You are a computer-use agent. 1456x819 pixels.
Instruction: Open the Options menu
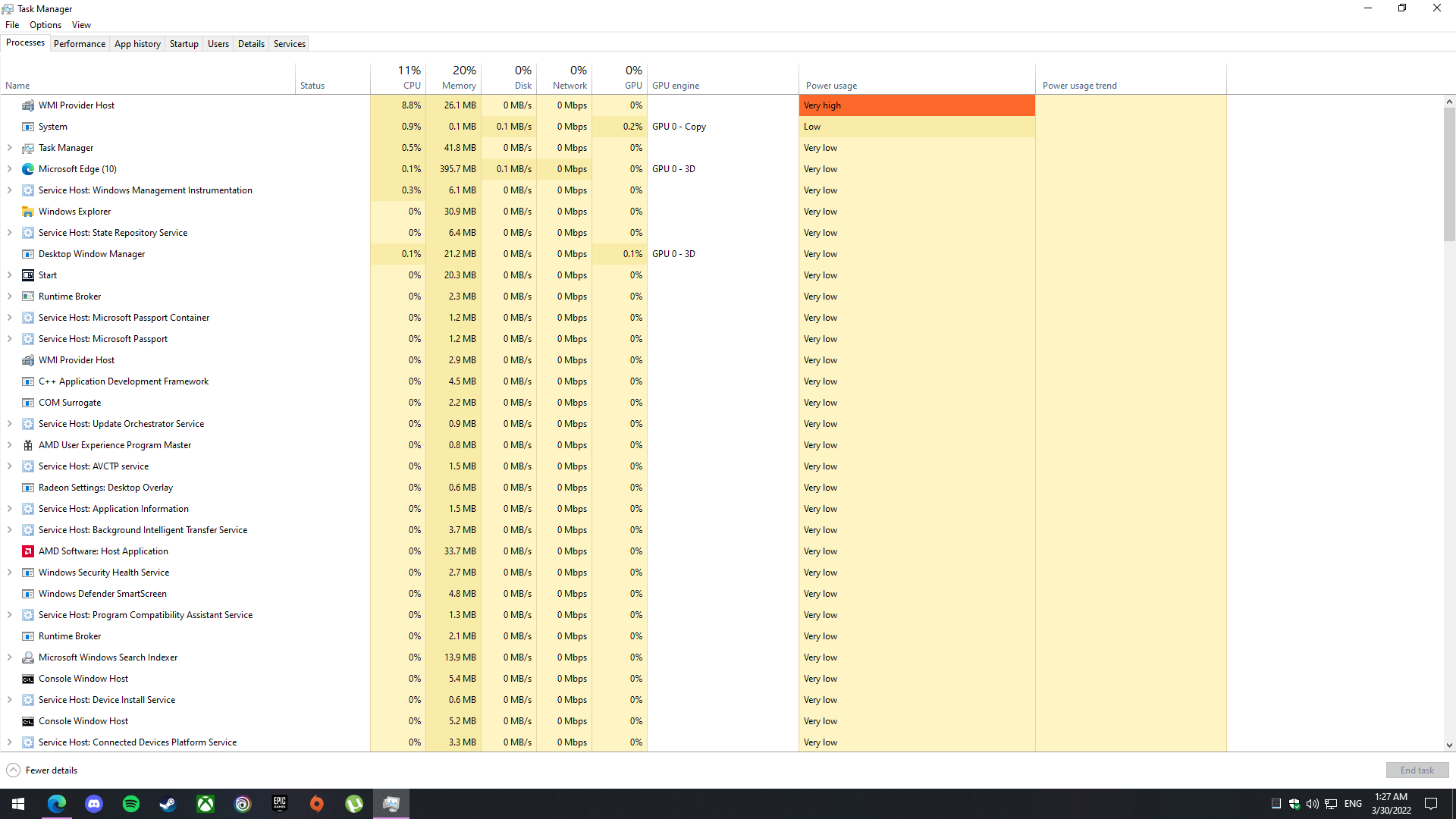[x=45, y=25]
